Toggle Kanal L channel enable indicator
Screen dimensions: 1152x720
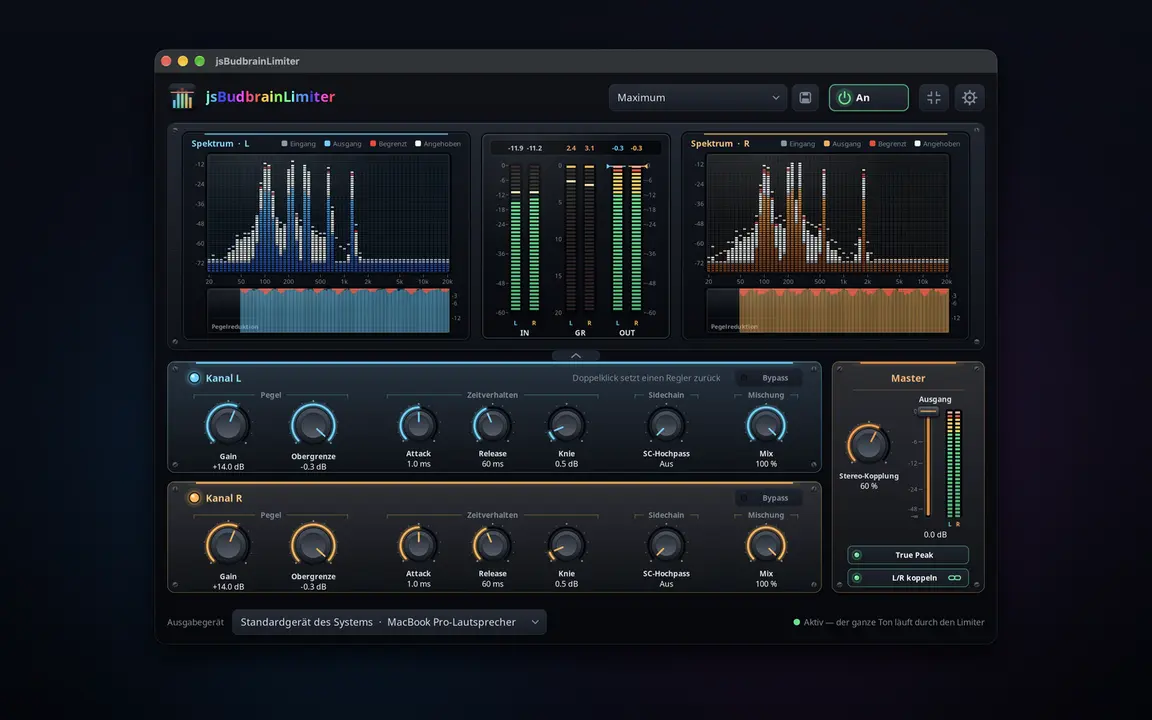tap(194, 378)
